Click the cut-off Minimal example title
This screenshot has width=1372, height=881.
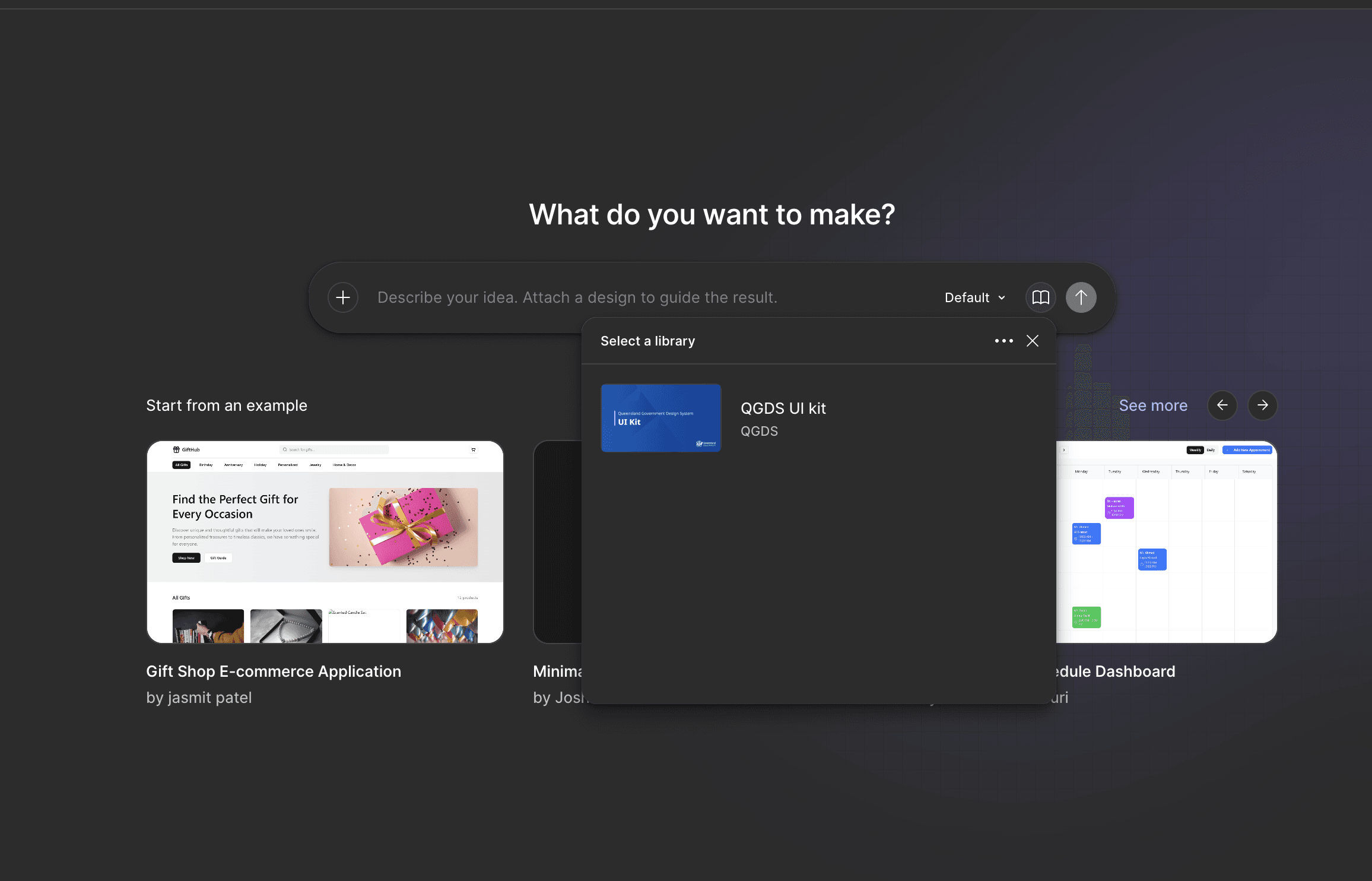pos(557,671)
